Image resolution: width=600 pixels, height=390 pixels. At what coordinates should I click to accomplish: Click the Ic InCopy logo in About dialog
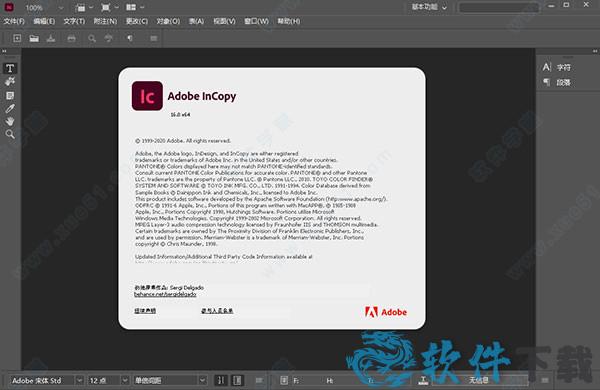147,96
